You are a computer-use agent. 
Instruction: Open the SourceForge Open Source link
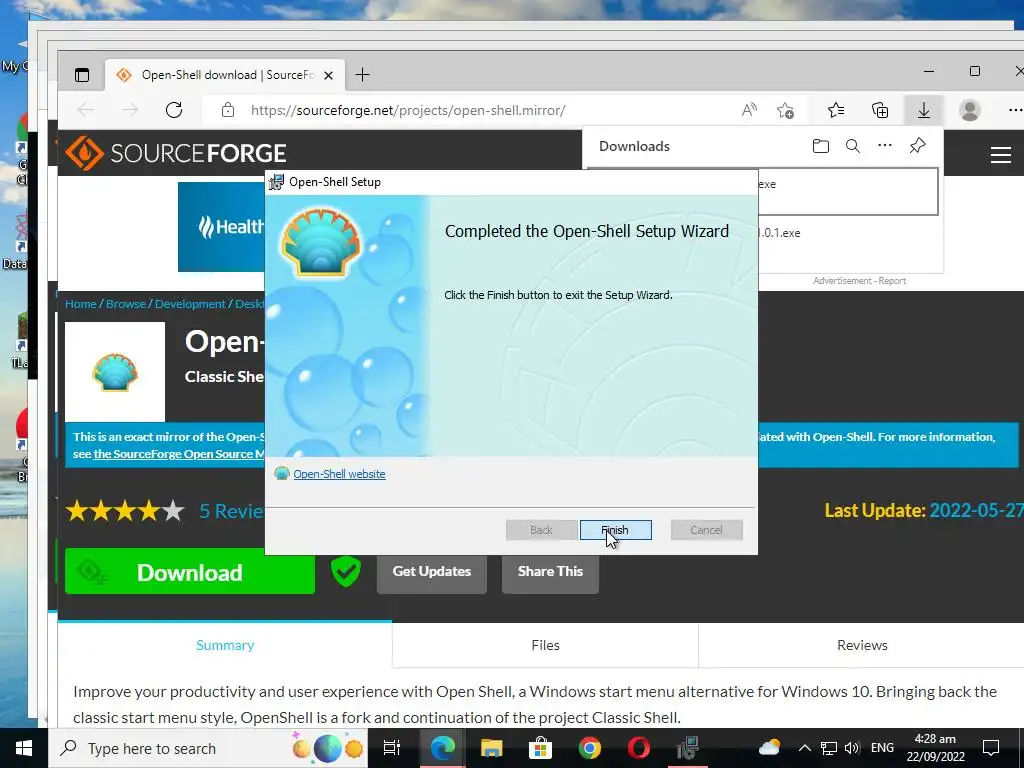point(179,454)
